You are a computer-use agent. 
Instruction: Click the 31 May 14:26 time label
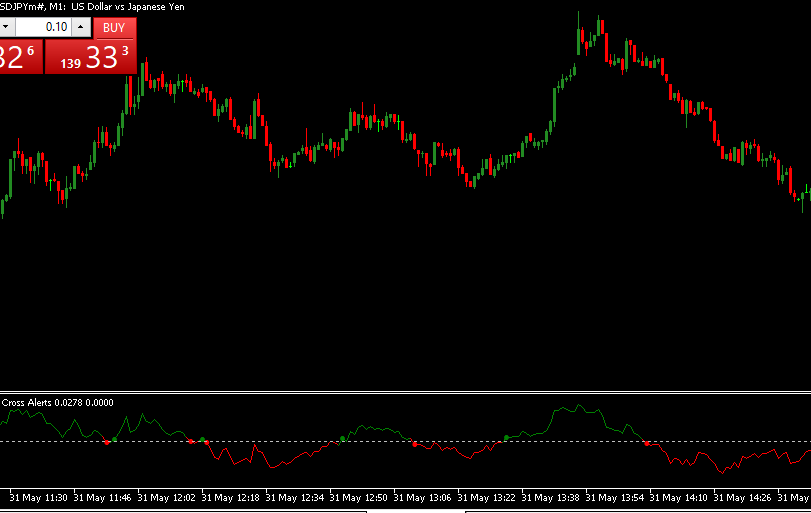[743, 497]
